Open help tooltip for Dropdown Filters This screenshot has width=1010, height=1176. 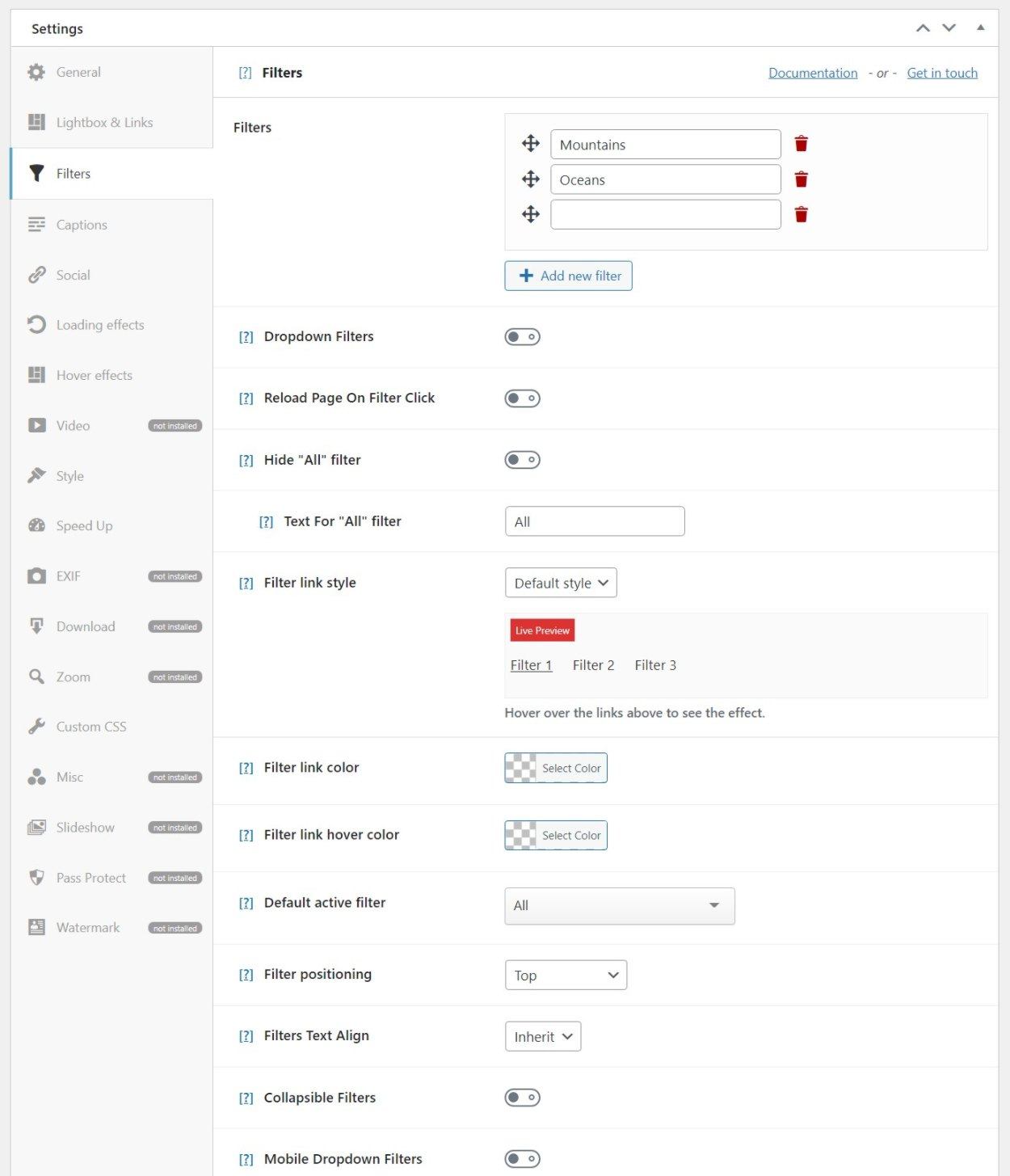tap(246, 337)
